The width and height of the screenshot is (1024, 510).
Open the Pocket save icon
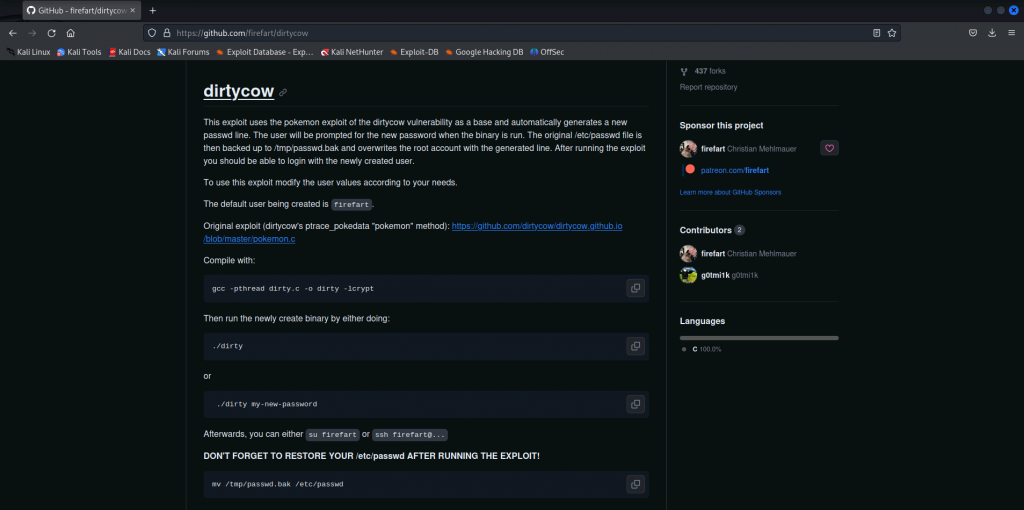972,33
